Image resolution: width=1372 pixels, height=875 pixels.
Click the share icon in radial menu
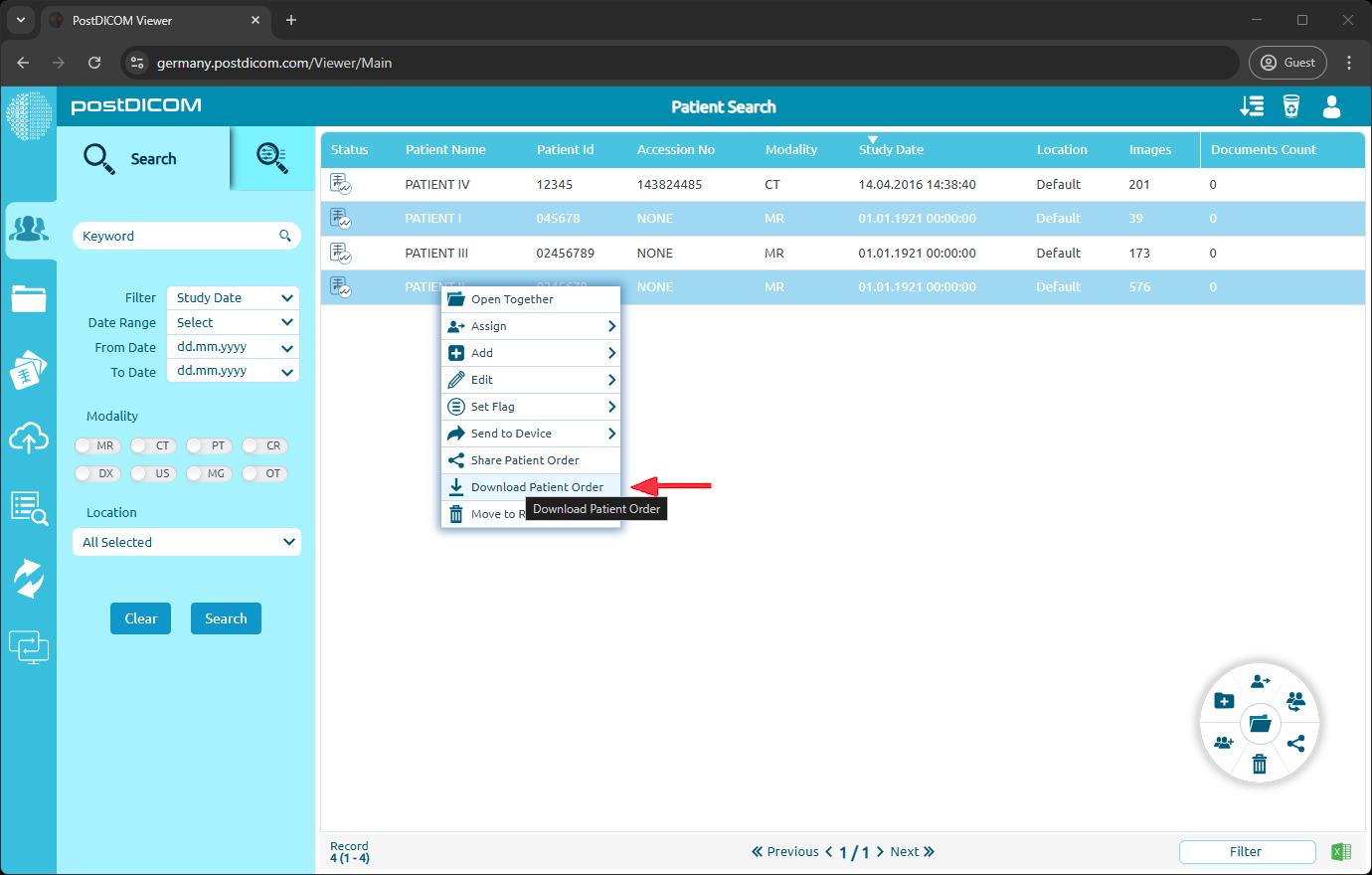point(1295,743)
